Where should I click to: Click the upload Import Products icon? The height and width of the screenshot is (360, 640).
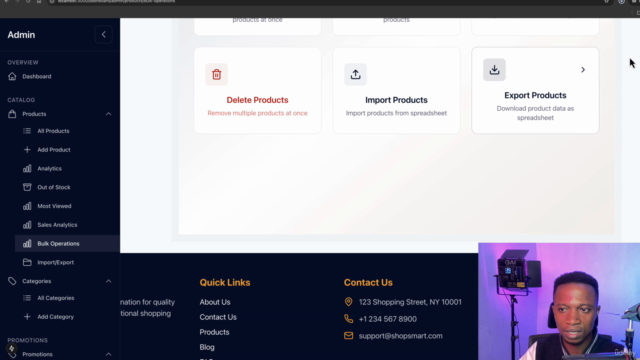355,74
